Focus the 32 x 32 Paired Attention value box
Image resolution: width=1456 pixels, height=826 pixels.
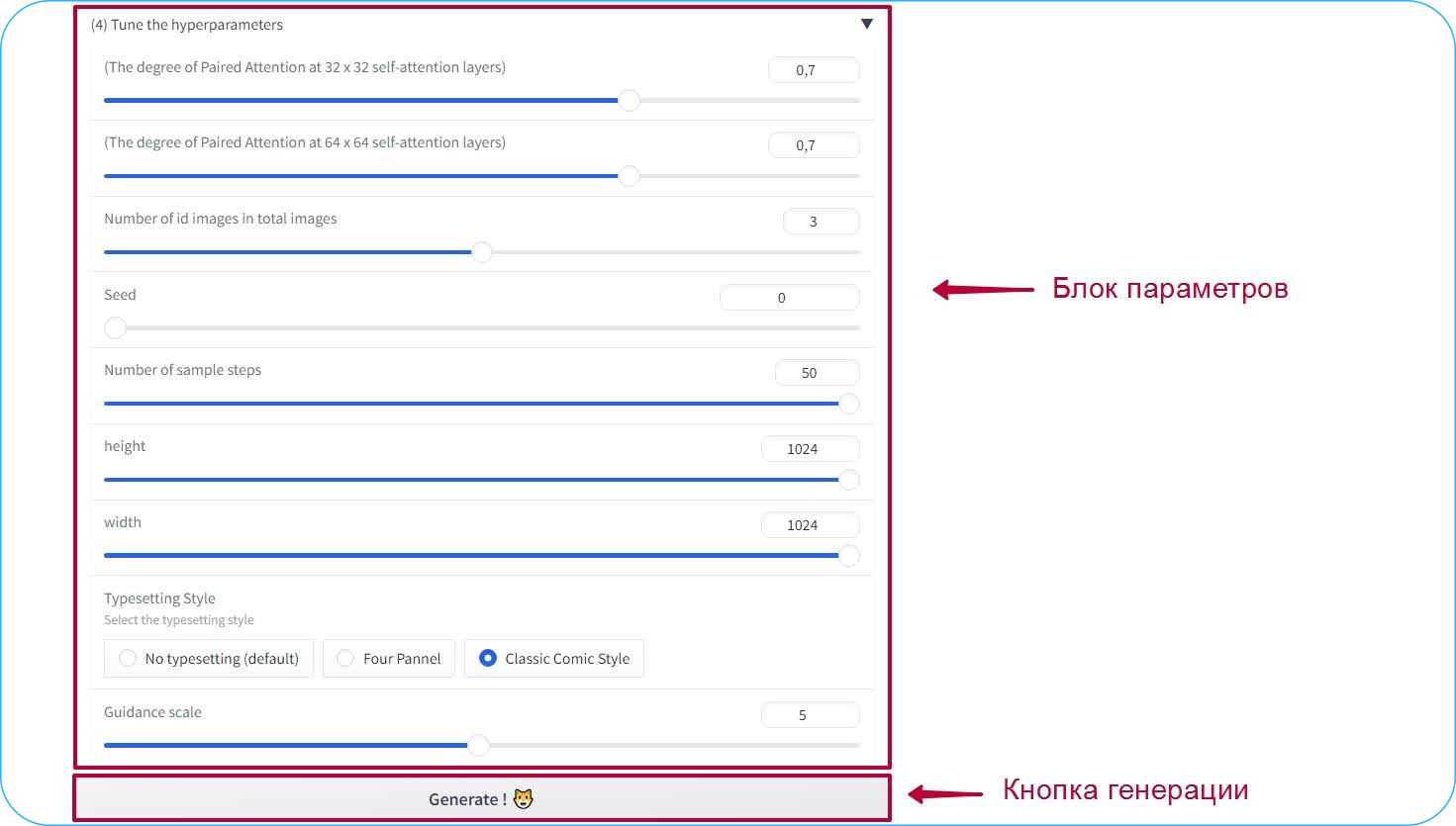[814, 69]
